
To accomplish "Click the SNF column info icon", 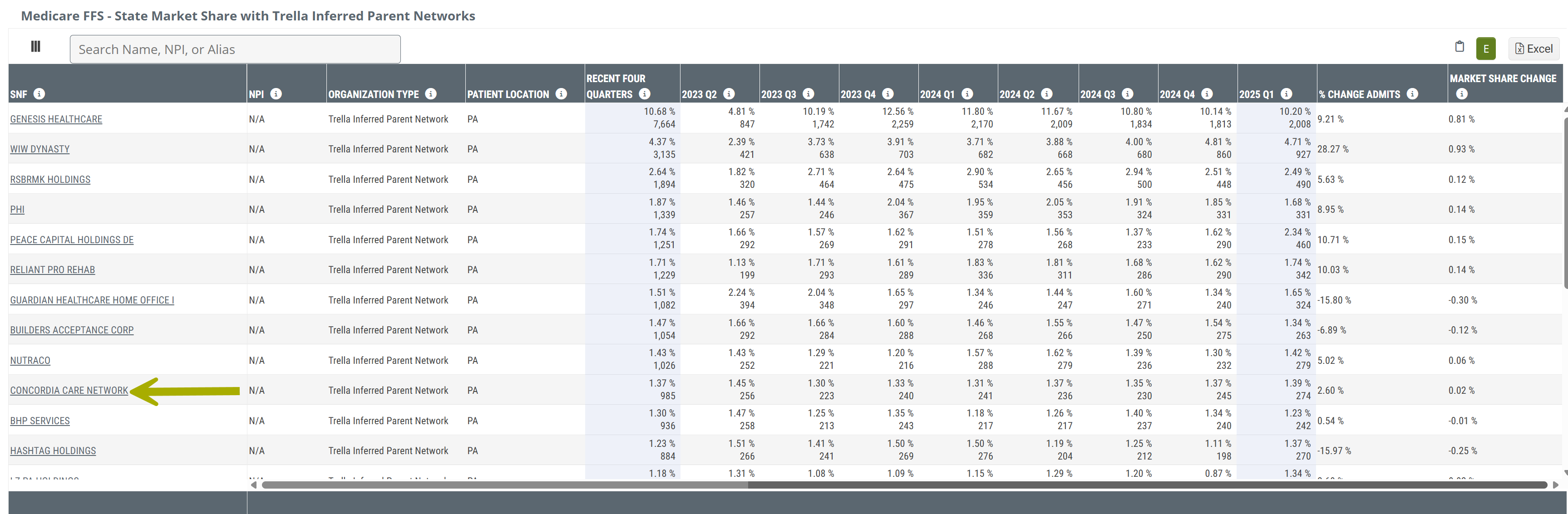I will (x=39, y=93).
